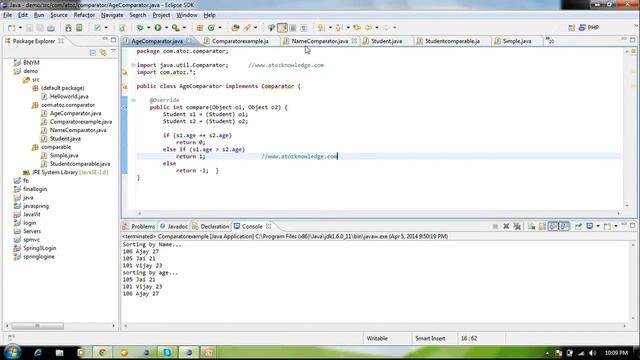Image resolution: width=640 pixels, height=360 pixels.
Task: Open the Problems tab
Action: point(139,227)
